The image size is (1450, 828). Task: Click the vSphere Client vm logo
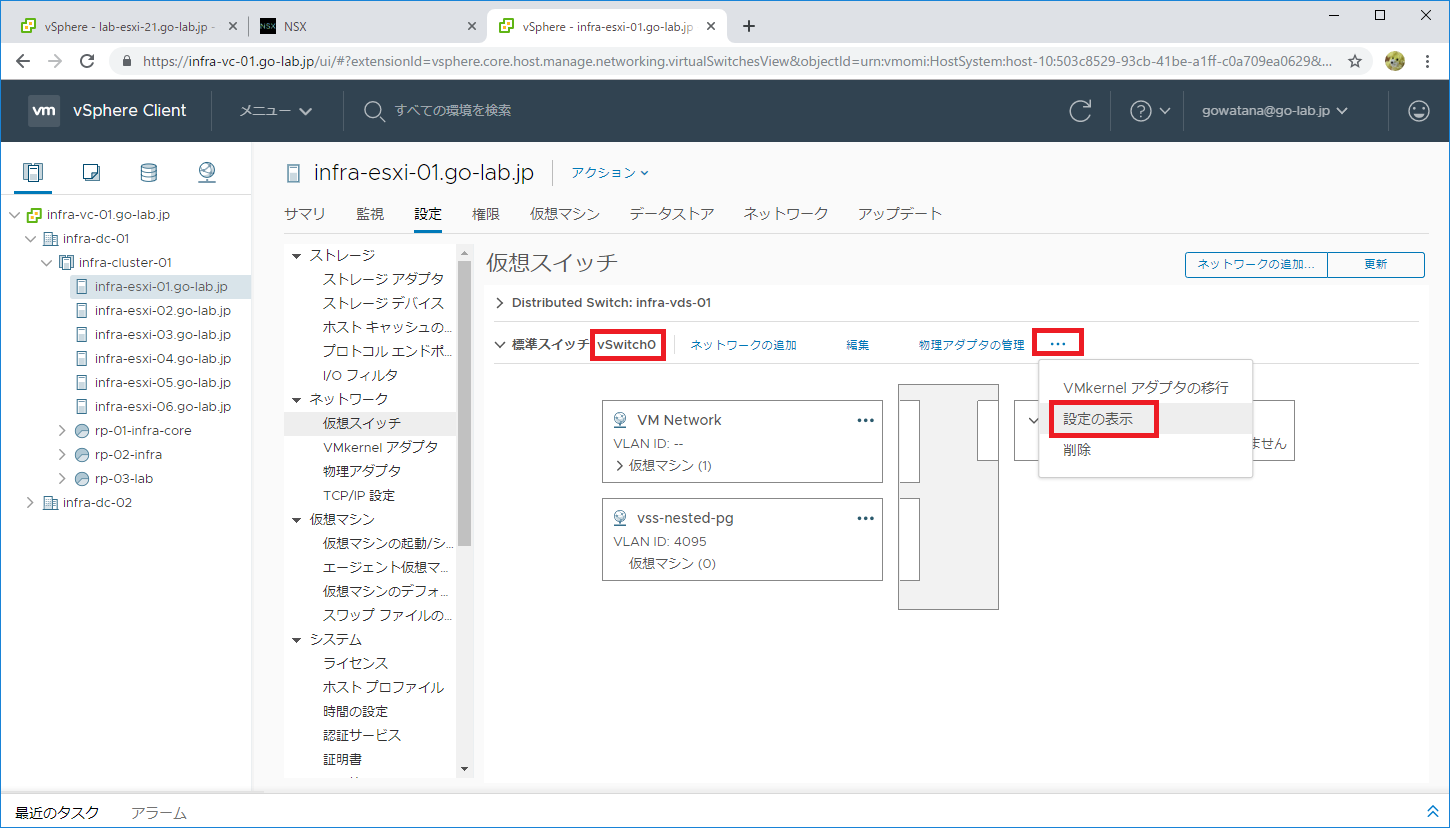click(43, 111)
